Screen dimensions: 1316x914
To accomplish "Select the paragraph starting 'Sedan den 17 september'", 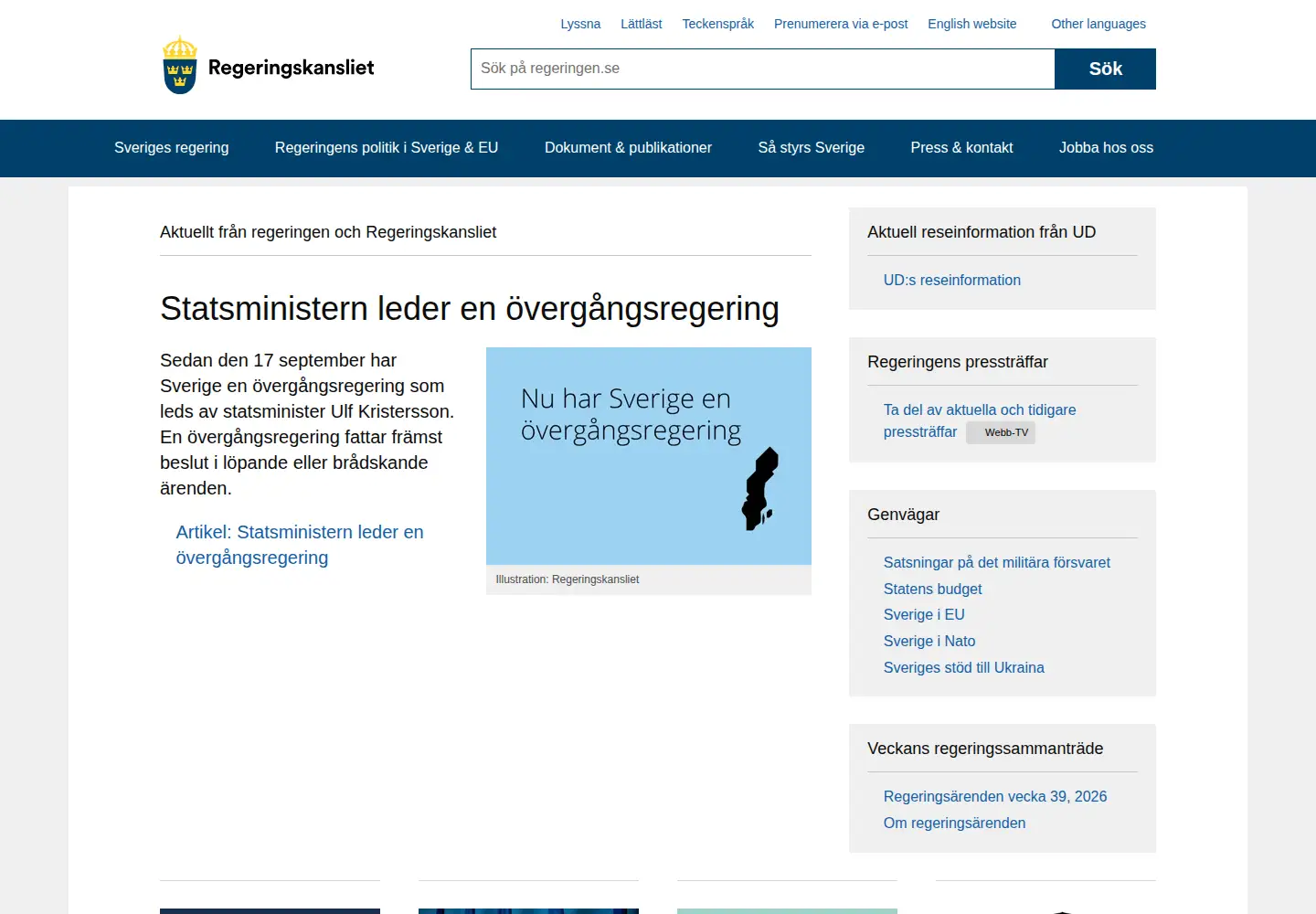I will coord(307,424).
